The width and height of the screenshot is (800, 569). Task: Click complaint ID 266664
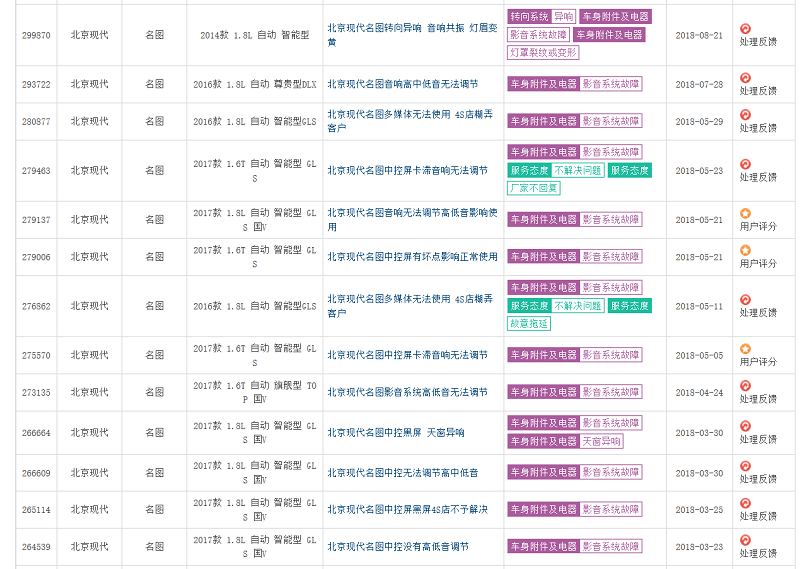[x=36, y=433]
